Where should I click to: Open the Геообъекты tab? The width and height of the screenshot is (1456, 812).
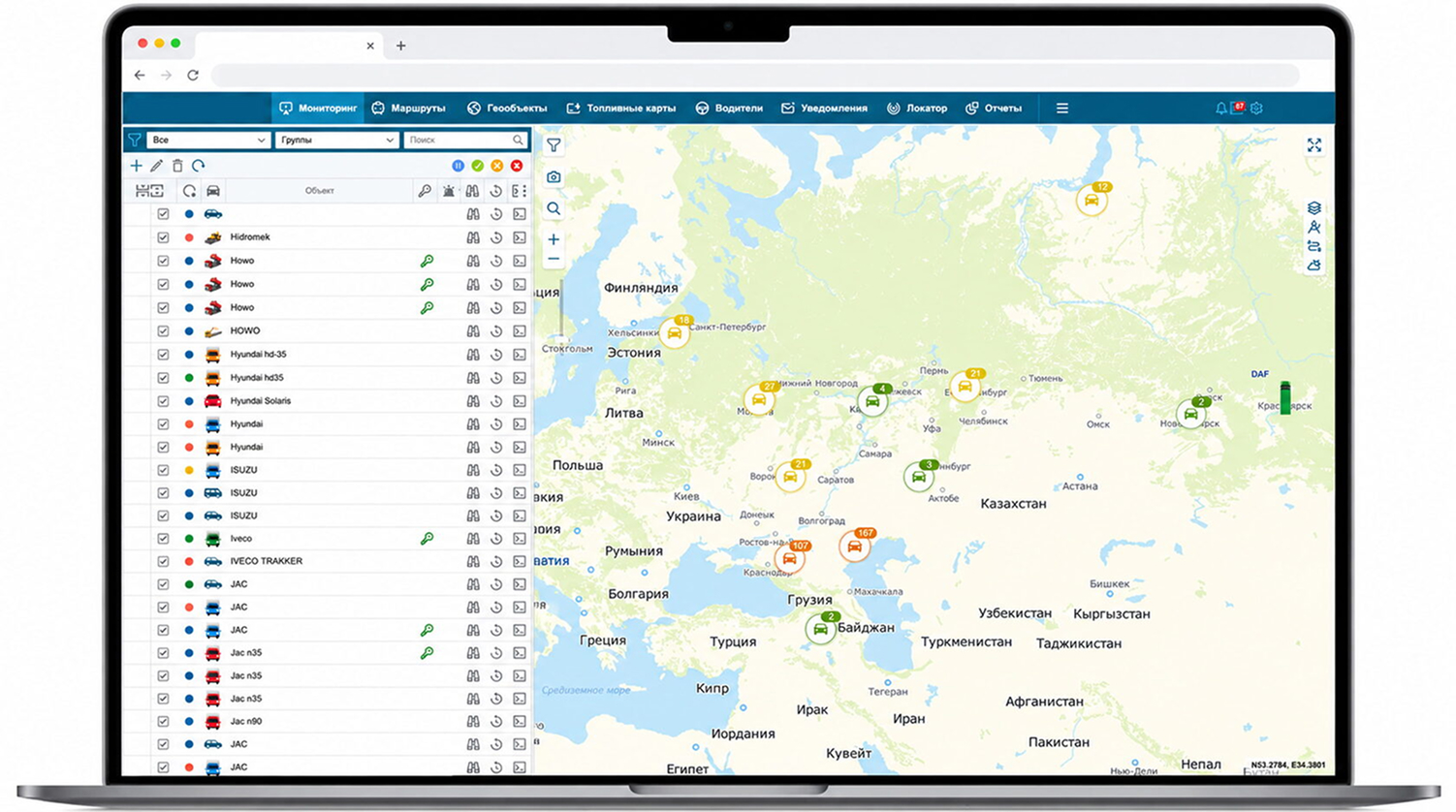point(507,109)
